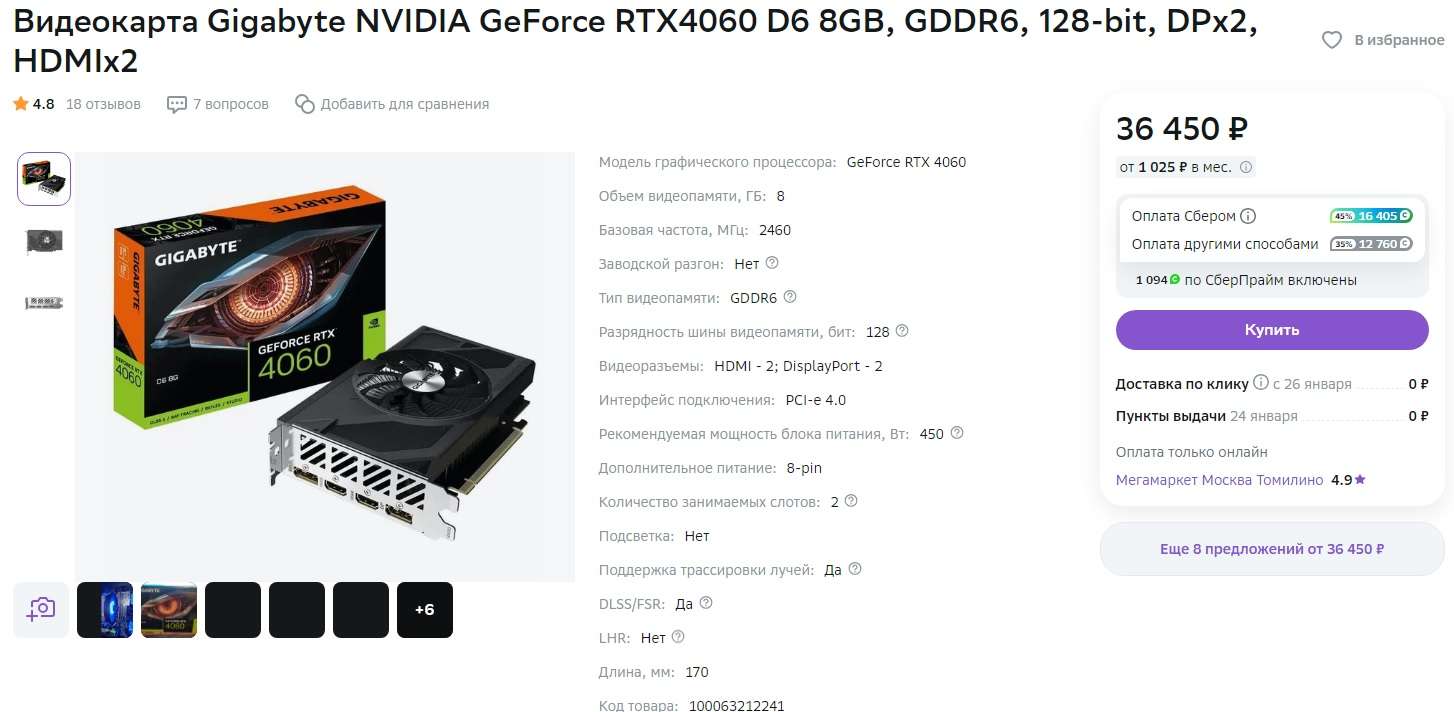
Task: Click the add photo camera icon
Action: (41, 610)
